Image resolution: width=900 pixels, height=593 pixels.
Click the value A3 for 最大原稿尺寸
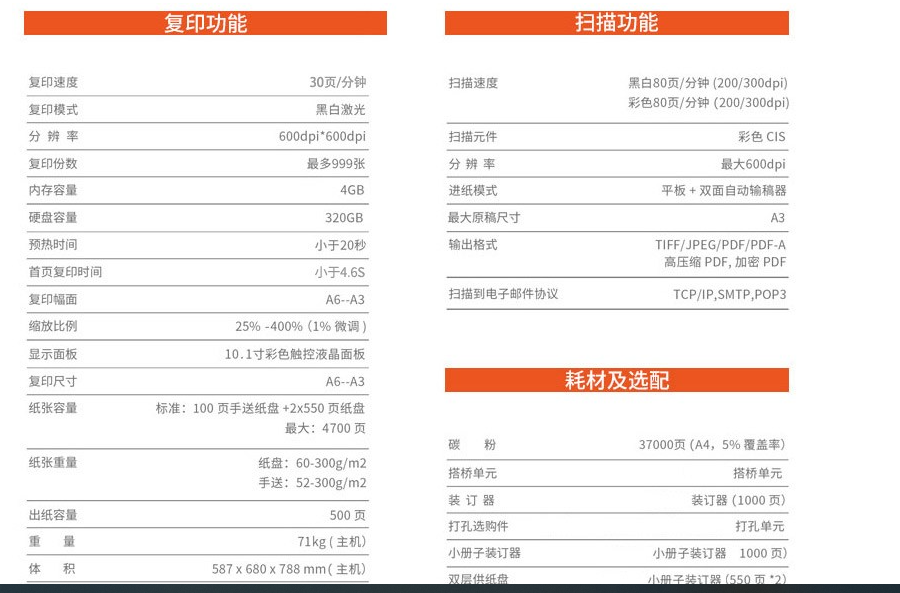tap(778, 218)
